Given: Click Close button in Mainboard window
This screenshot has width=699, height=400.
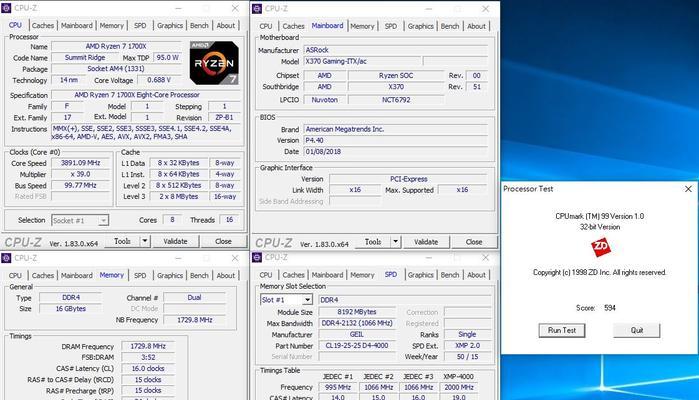Looking at the screenshot, I should 474,242.
